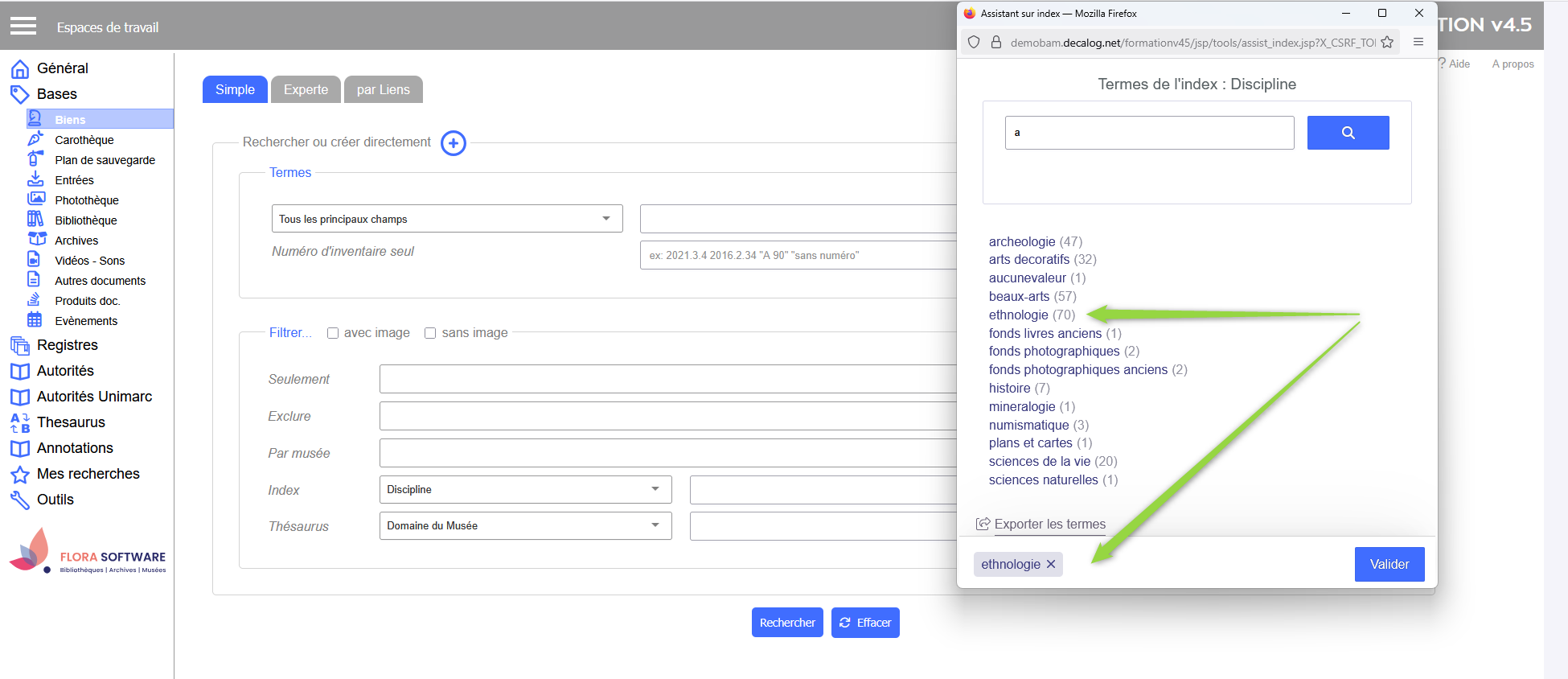Image resolution: width=1568 pixels, height=679 pixels.
Task: Open the Discipline index dropdown
Action: click(x=524, y=489)
